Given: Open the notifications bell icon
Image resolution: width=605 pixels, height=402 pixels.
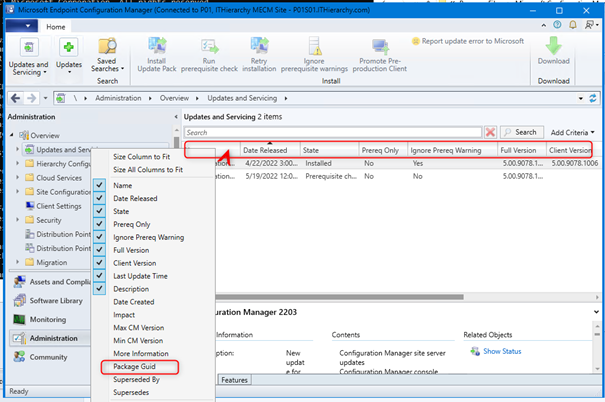Looking at the screenshot, I should coord(573,25).
